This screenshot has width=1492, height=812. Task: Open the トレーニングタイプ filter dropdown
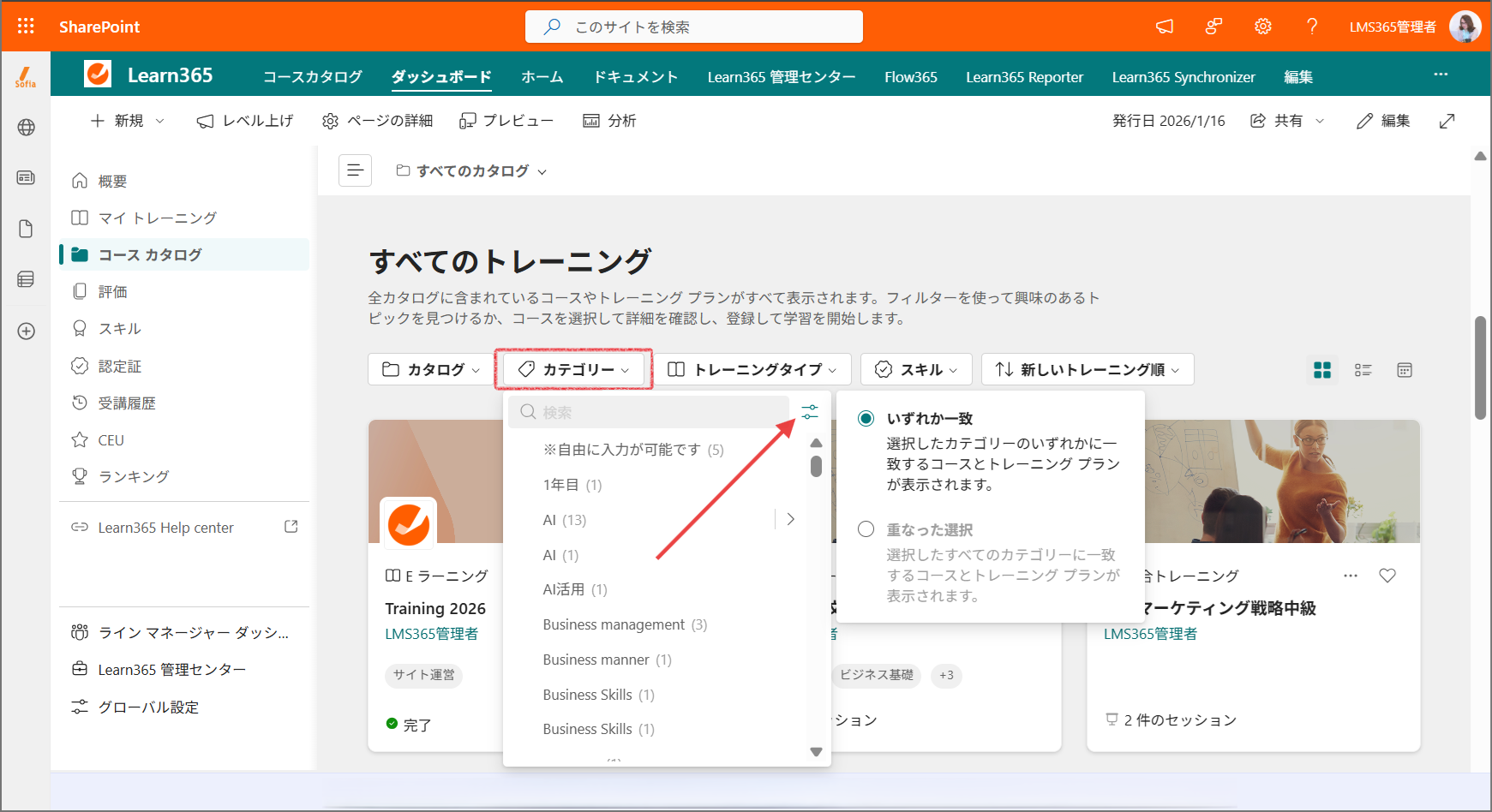click(752, 369)
